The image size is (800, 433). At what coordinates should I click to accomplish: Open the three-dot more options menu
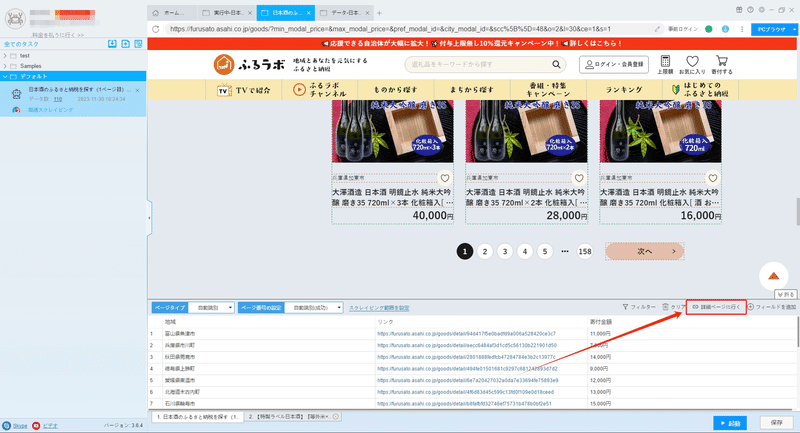pyautogui.click(x=742, y=29)
